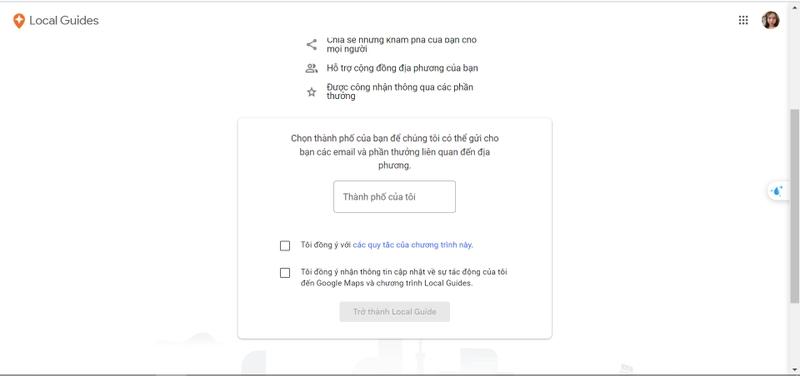Open the account profile picture
800x376 pixels.
coord(770,20)
